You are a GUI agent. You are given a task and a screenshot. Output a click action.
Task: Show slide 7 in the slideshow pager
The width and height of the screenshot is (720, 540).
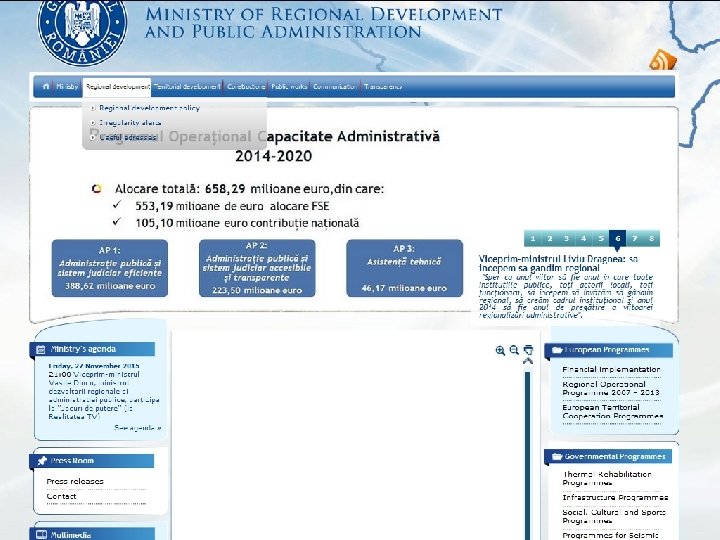coord(635,238)
